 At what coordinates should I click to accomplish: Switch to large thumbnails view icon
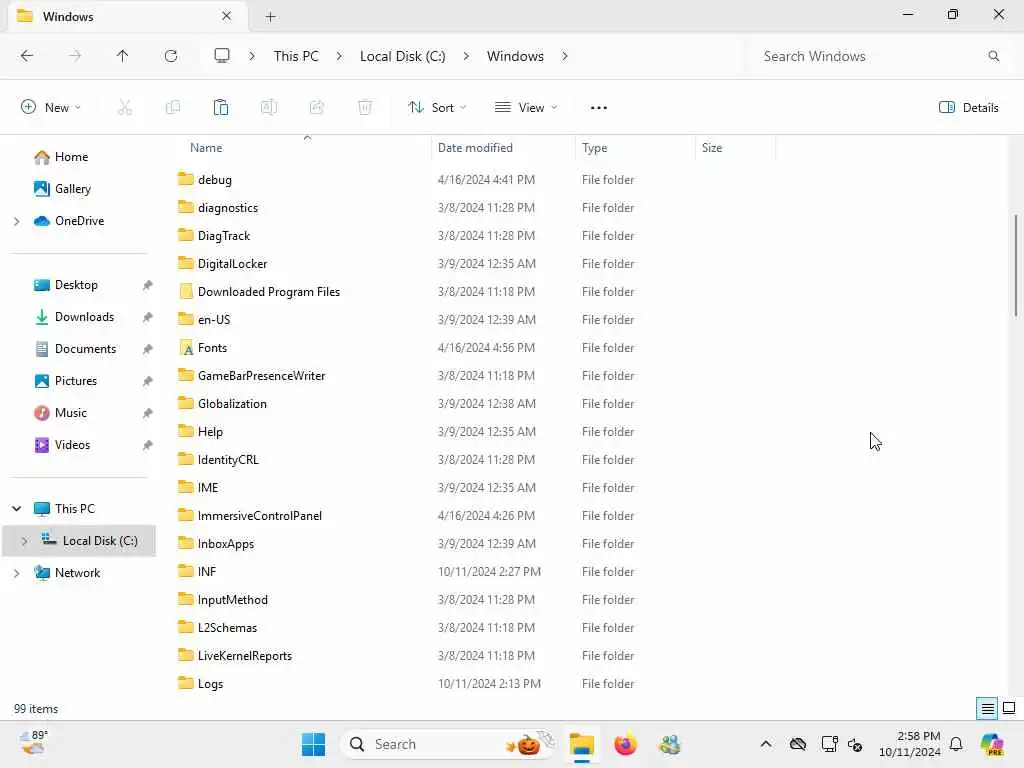1009,708
